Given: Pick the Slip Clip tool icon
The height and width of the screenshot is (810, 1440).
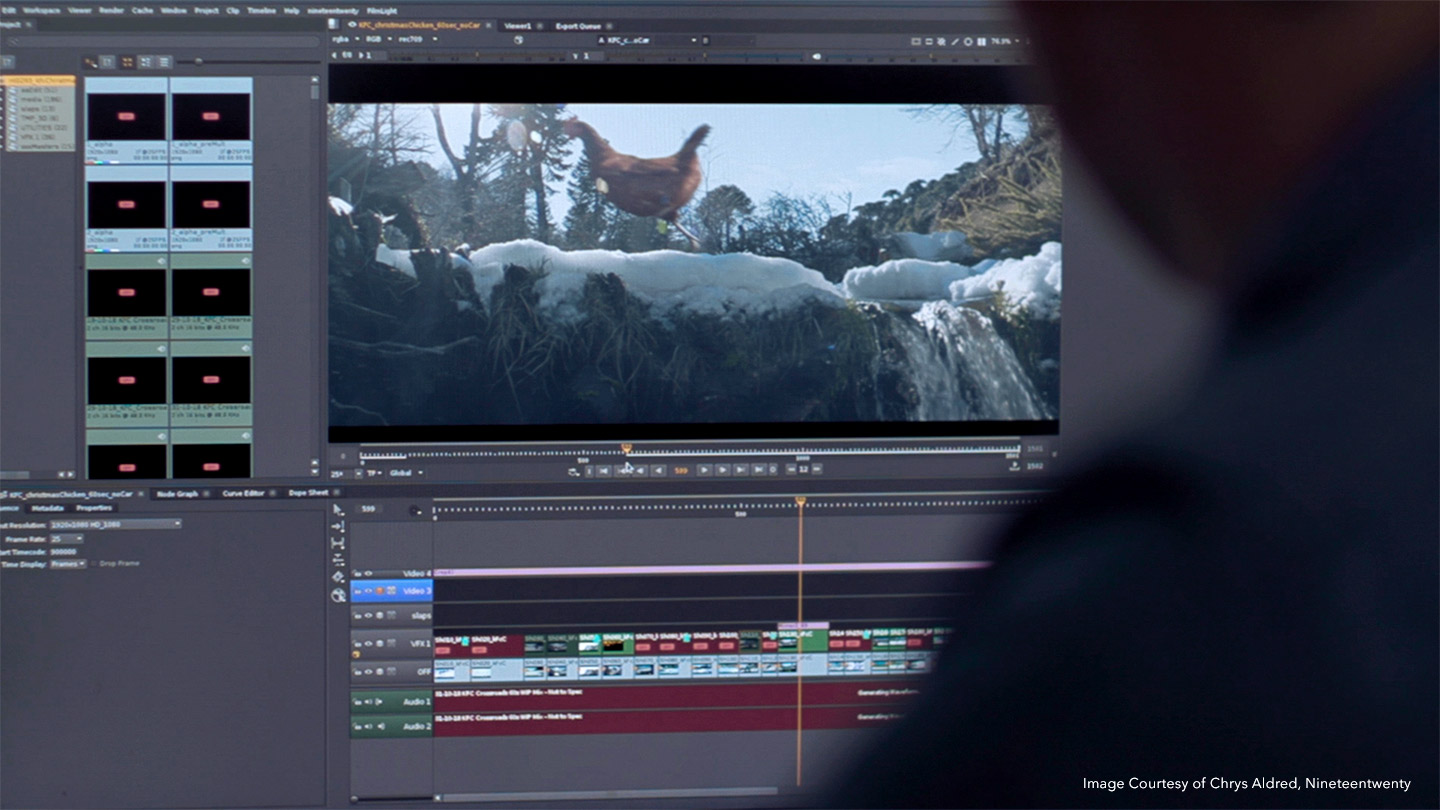Looking at the screenshot, I should point(338,543).
